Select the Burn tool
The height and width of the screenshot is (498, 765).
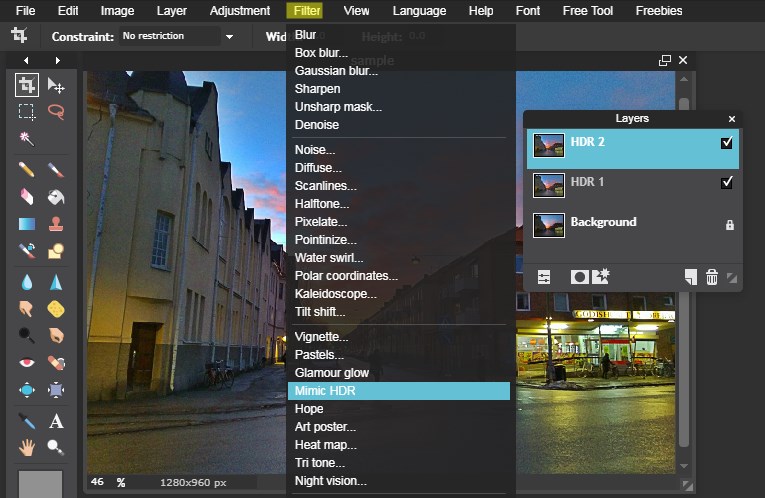56,336
